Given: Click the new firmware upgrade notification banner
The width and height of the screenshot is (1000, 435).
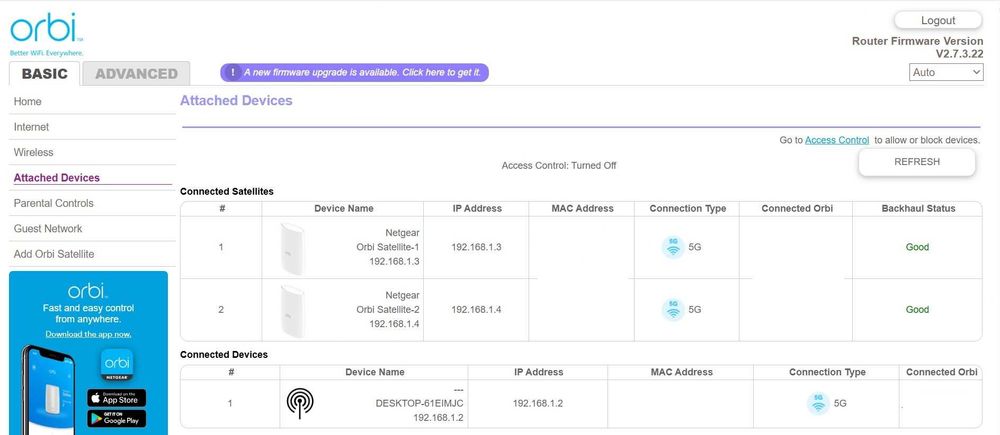Looking at the screenshot, I should tap(355, 72).
